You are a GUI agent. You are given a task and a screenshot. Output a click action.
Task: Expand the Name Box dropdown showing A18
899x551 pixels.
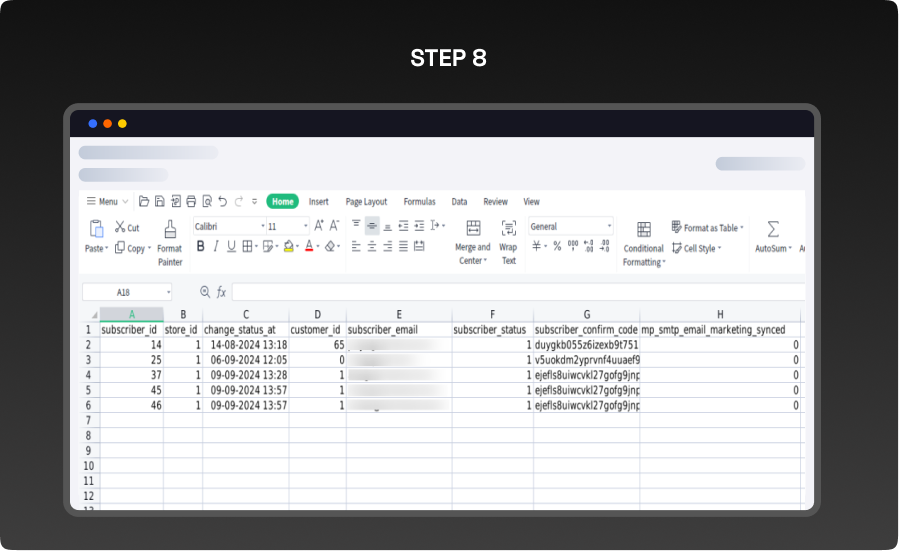coord(167,292)
